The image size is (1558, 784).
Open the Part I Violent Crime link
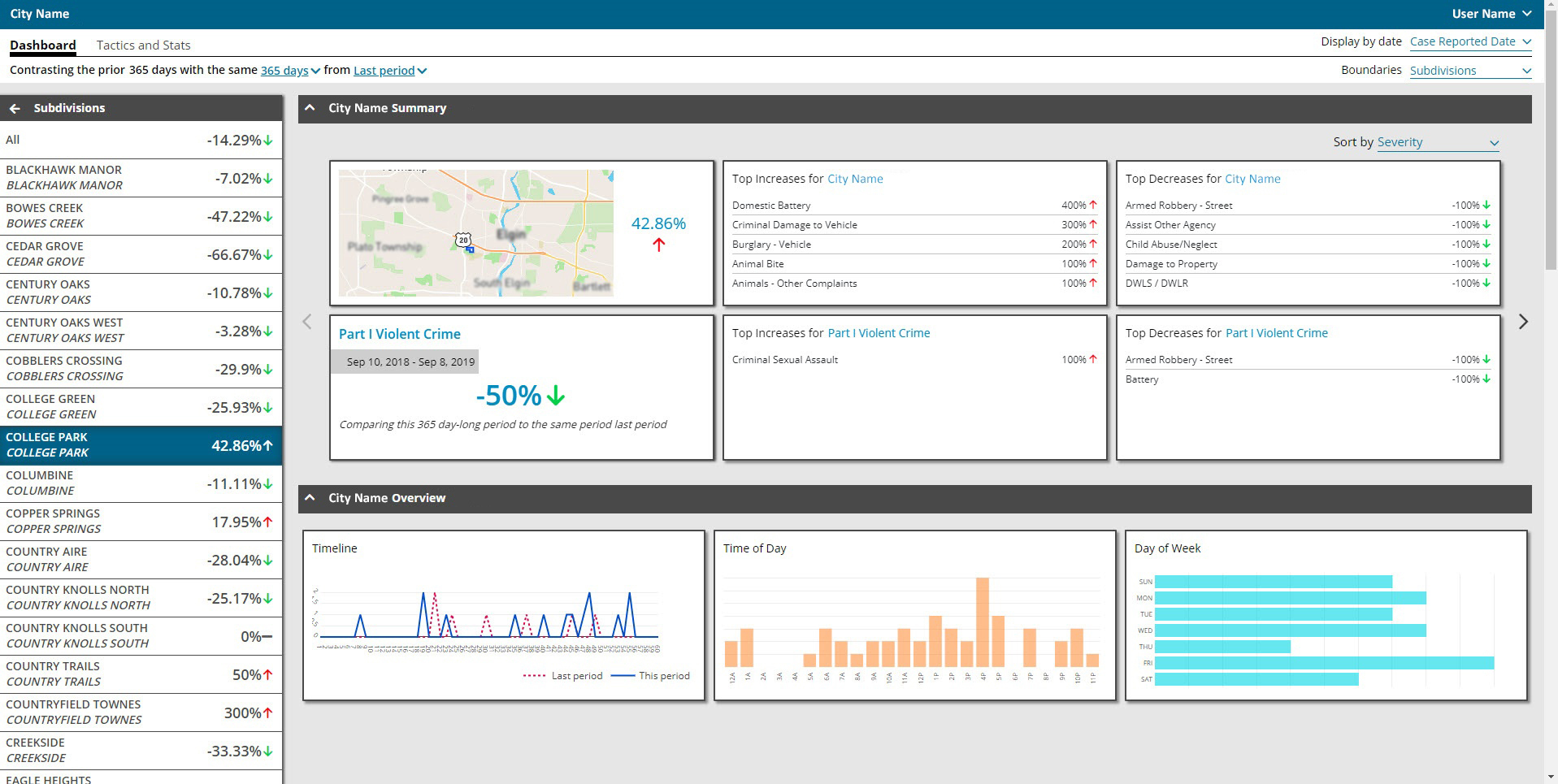click(x=399, y=334)
